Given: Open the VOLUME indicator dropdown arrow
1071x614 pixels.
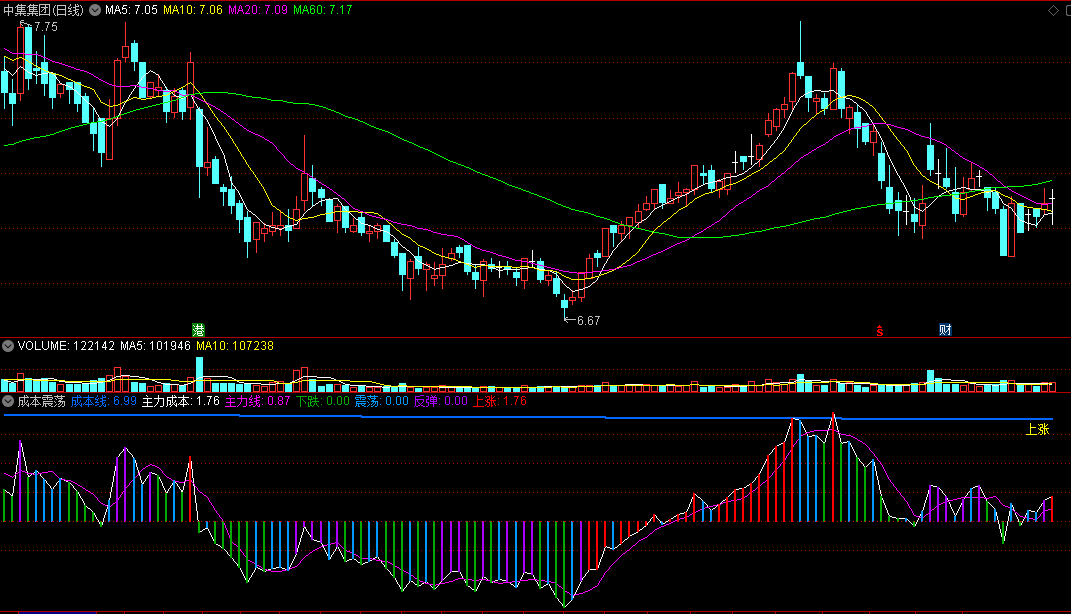Looking at the screenshot, I should click(x=8, y=346).
